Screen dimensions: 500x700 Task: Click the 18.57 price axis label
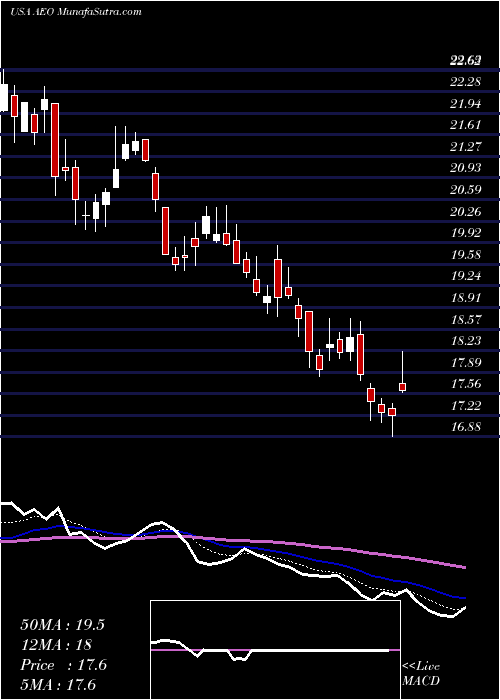click(466, 320)
